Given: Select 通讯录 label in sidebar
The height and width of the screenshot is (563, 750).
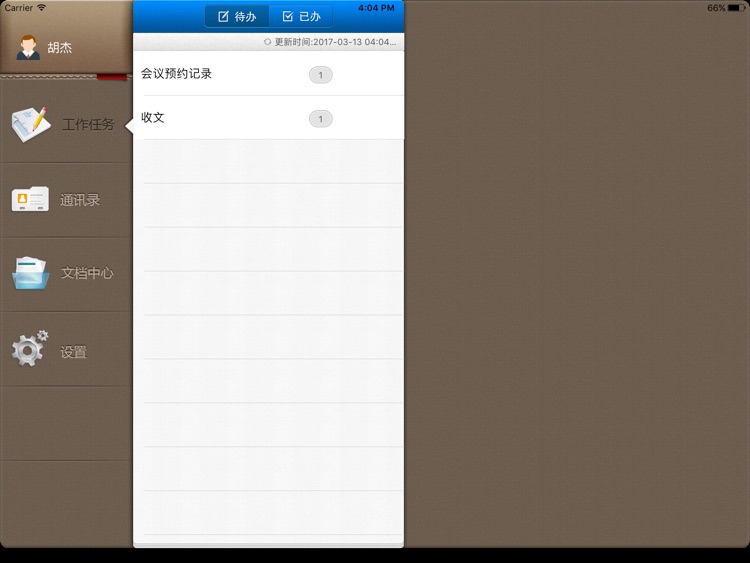Looking at the screenshot, I should click(80, 200).
